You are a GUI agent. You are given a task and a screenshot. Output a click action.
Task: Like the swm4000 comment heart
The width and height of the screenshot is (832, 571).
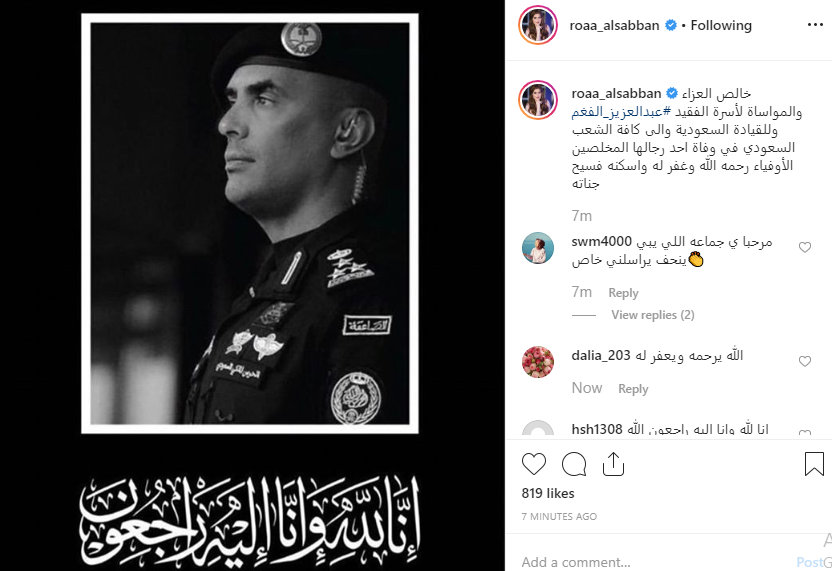coord(805,247)
